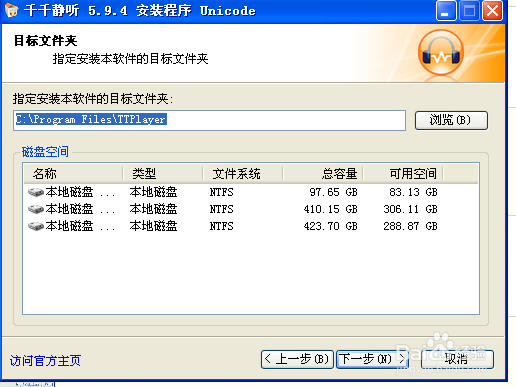The image size is (516, 387).
Task: Click the 306.11 GB free space cell
Action: (x=410, y=209)
